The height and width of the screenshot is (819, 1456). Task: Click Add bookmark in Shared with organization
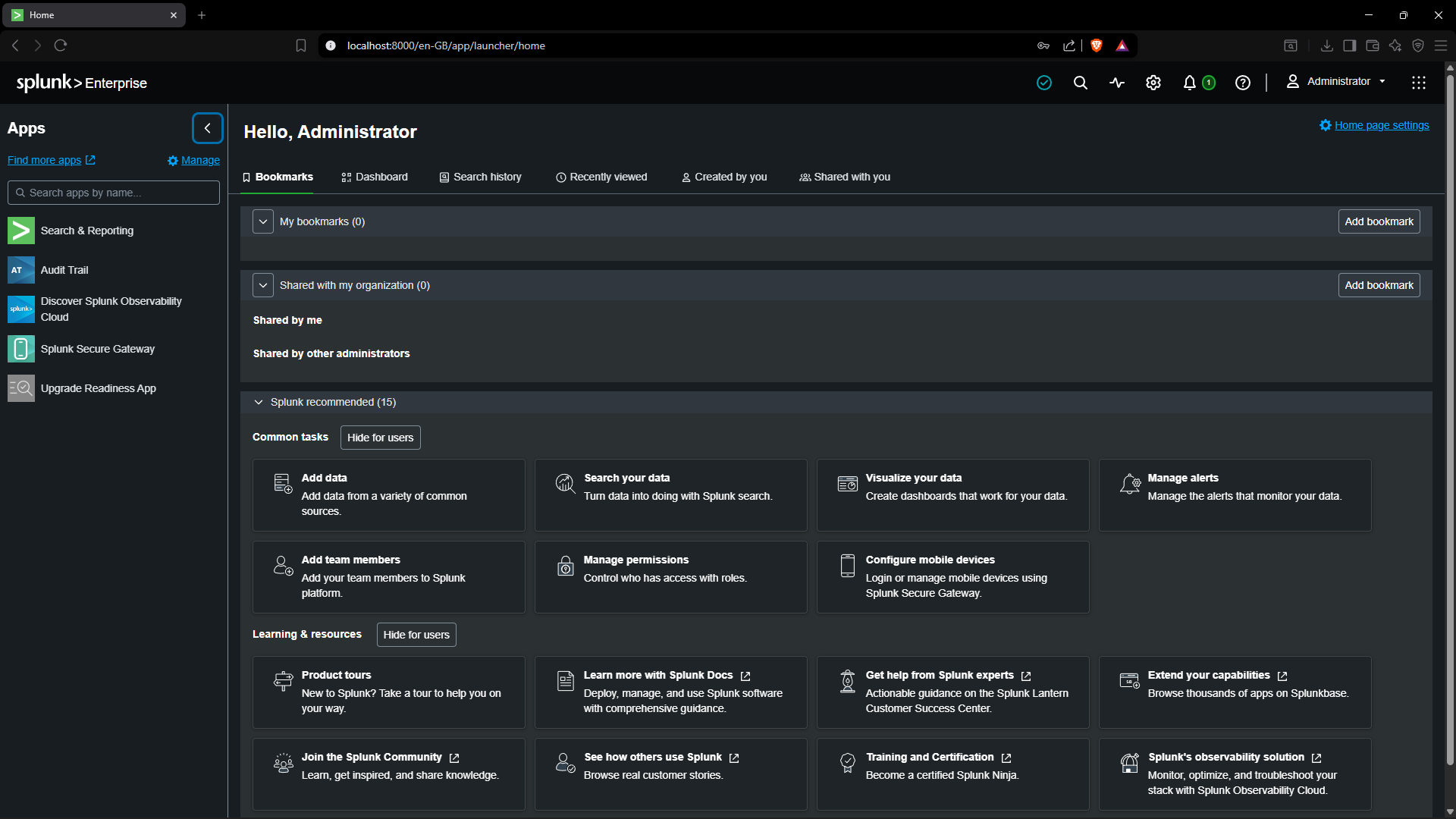(x=1379, y=285)
